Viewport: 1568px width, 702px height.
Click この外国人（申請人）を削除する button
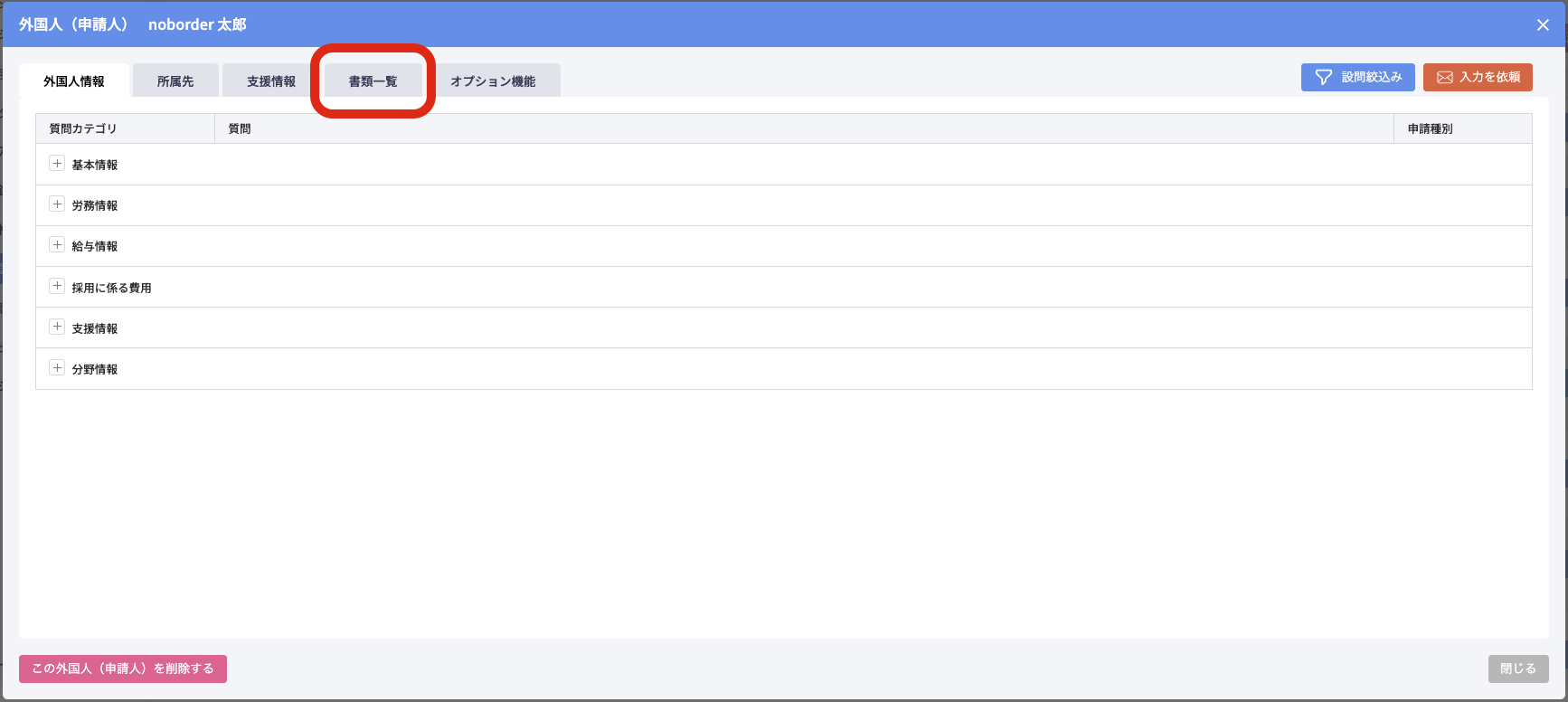tap(123, 669)
